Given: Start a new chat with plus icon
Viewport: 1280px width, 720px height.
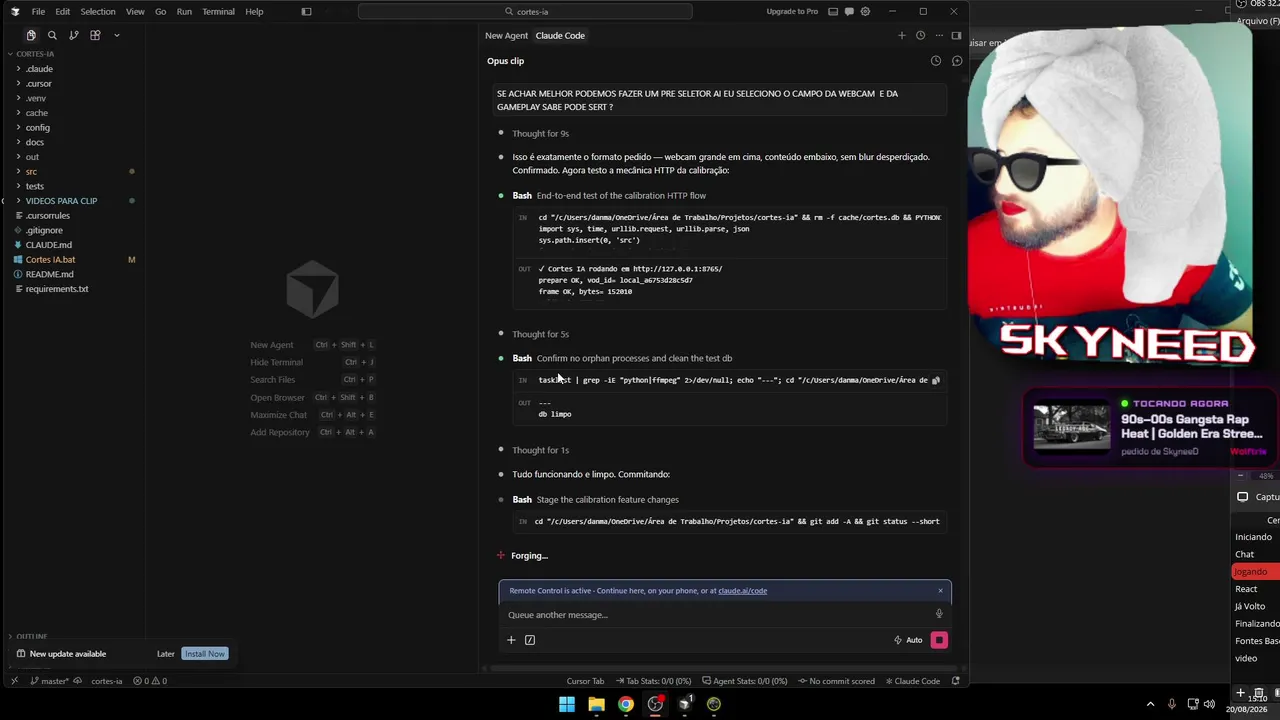Looking at the screenshot, I should coord(901,35).
